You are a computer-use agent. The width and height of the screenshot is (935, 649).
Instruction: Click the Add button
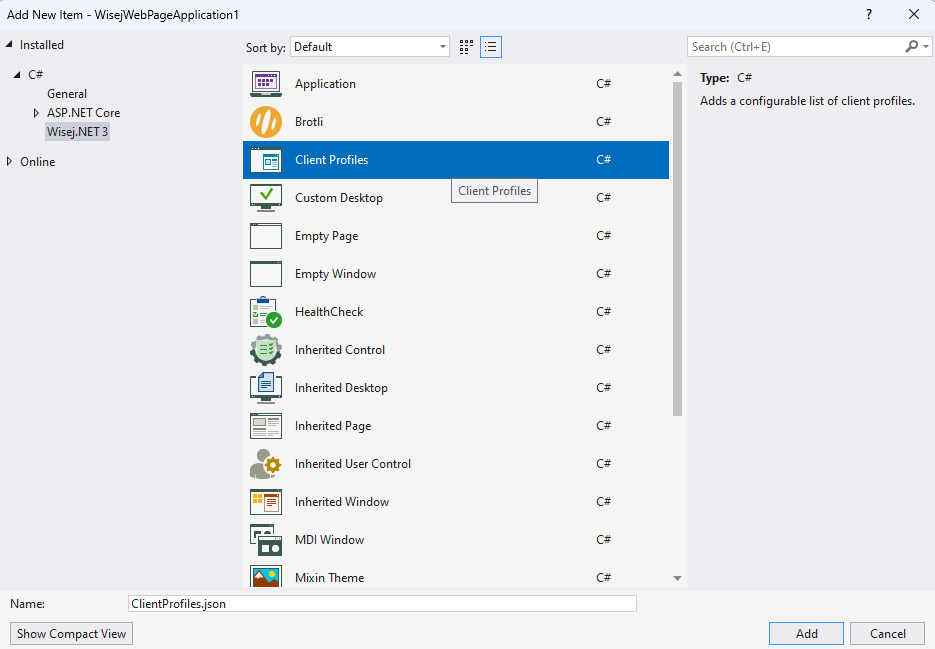806,633
